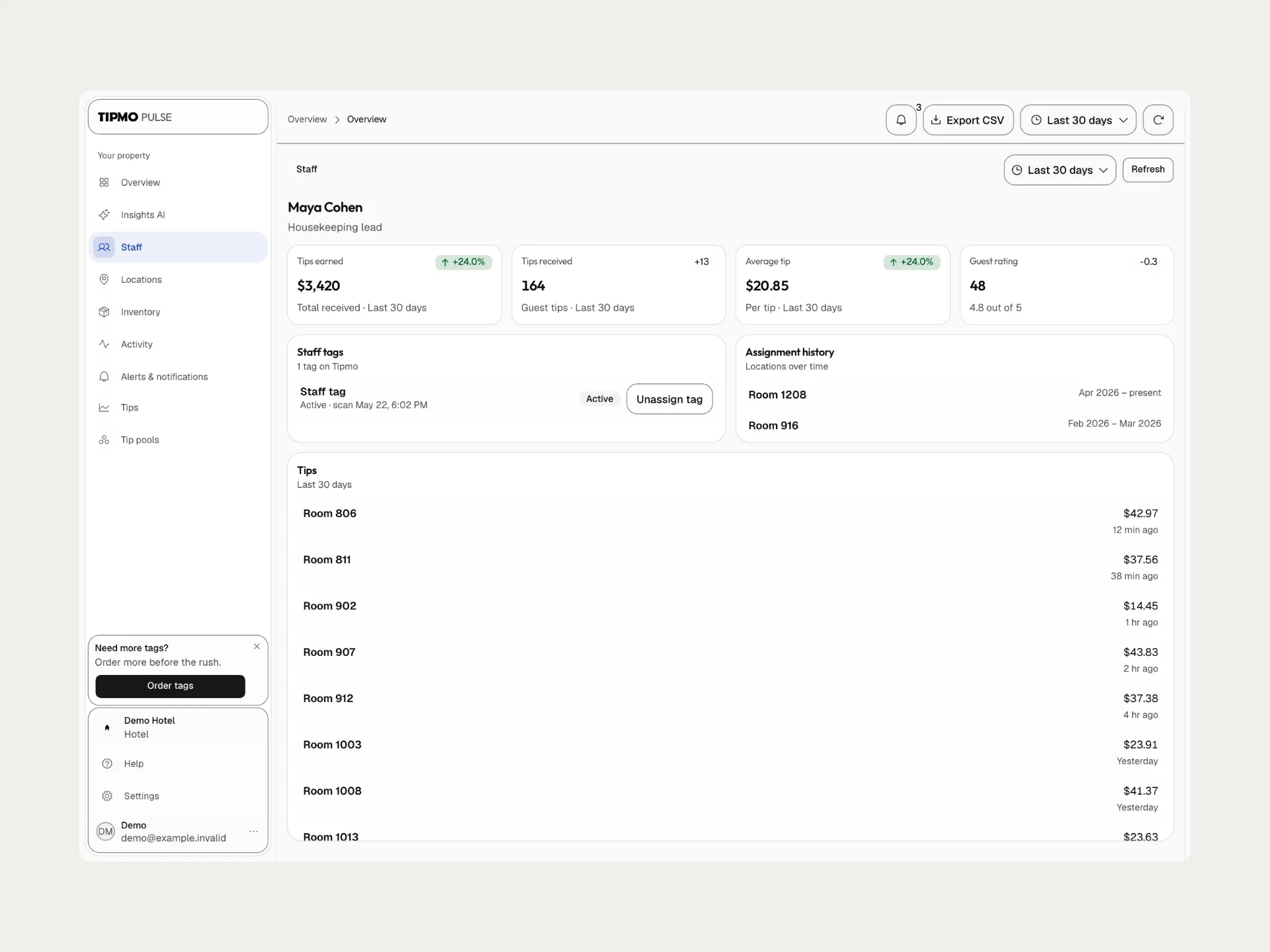
Task: Click the Alerts & notifications bell icon in sidebar
Action: (x=104, y=377)
